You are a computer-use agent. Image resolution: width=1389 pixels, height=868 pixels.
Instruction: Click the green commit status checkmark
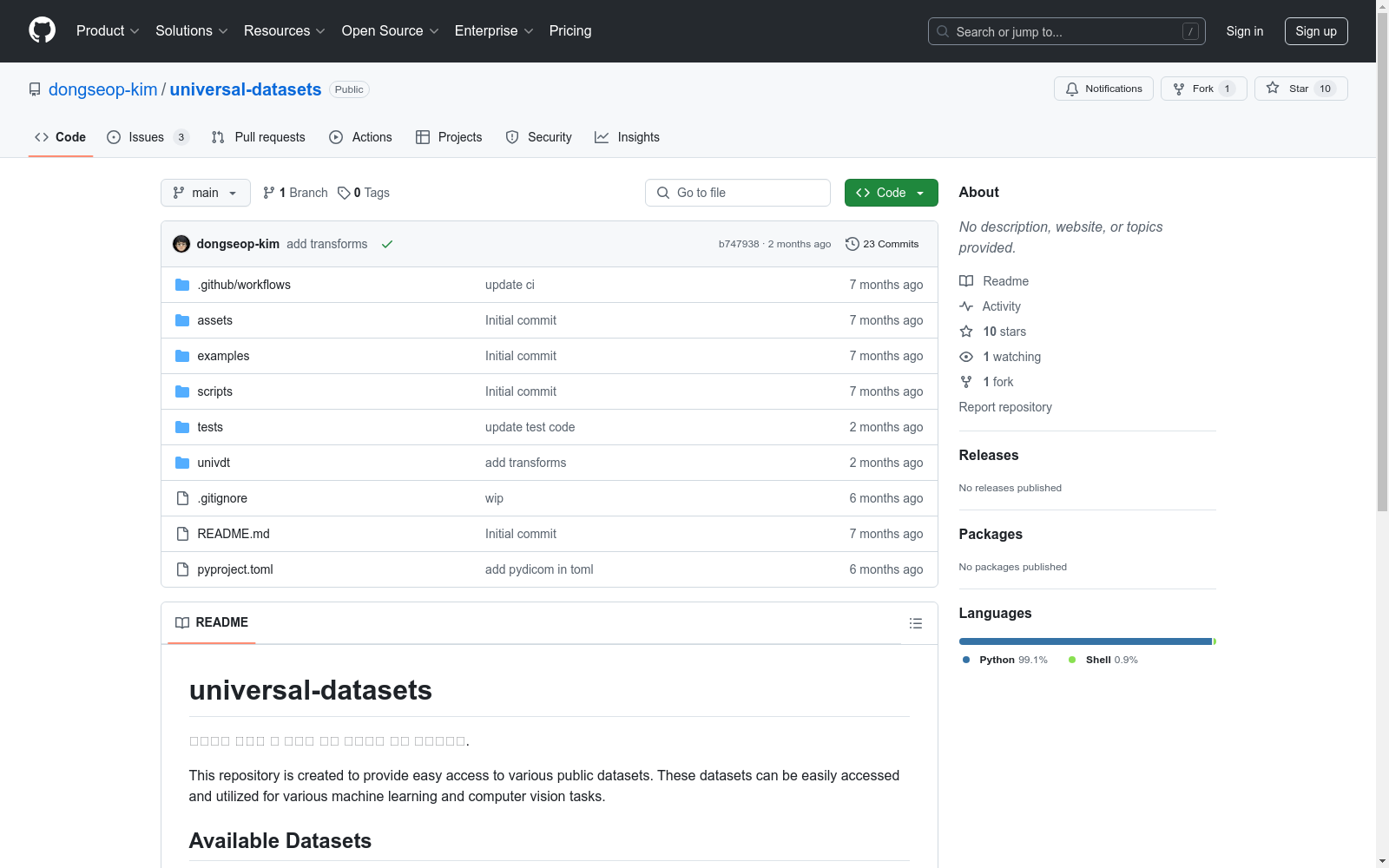[387, 244]
